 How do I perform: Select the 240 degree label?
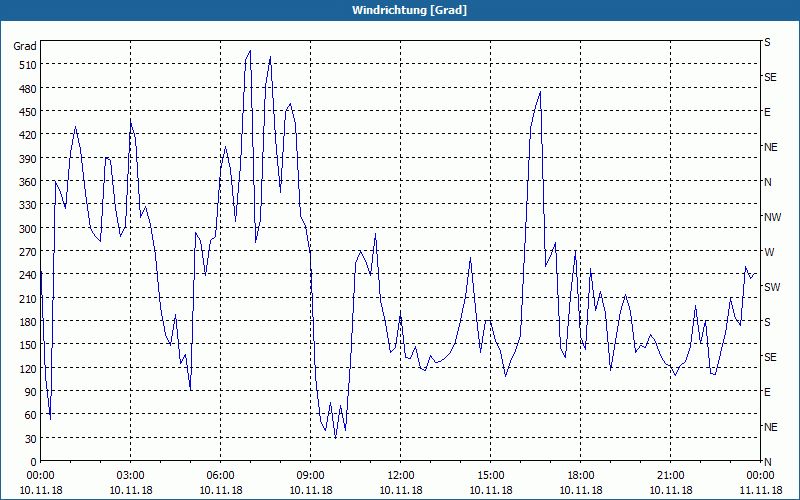28,275
